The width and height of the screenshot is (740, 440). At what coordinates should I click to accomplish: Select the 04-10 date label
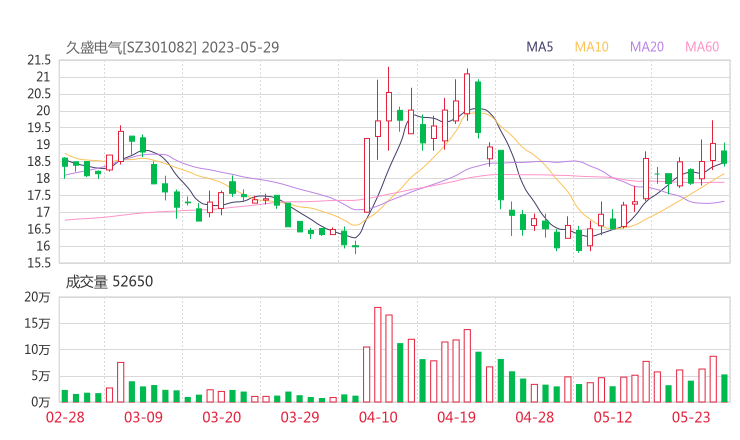coord(378,417)
